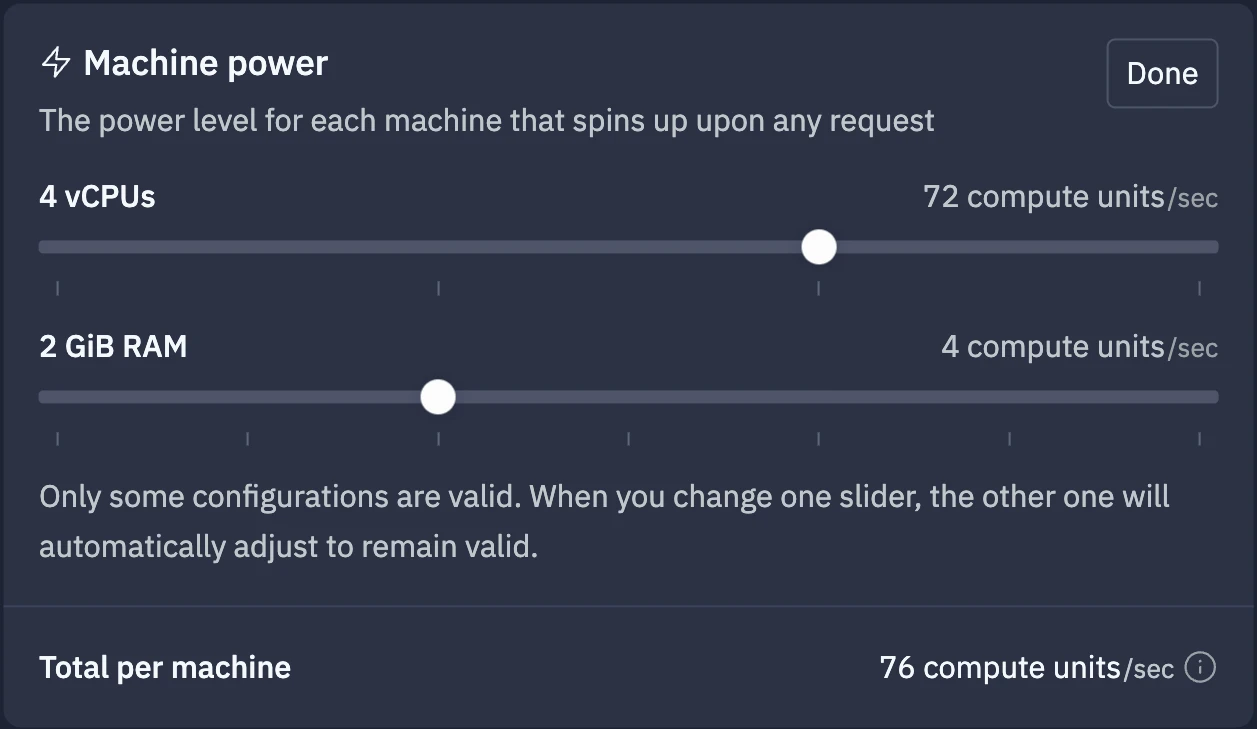The height and width of the screenshot is (729, 1257).
Task: Click the 76 compute units/sec total
Action: tap(1027, 667)
